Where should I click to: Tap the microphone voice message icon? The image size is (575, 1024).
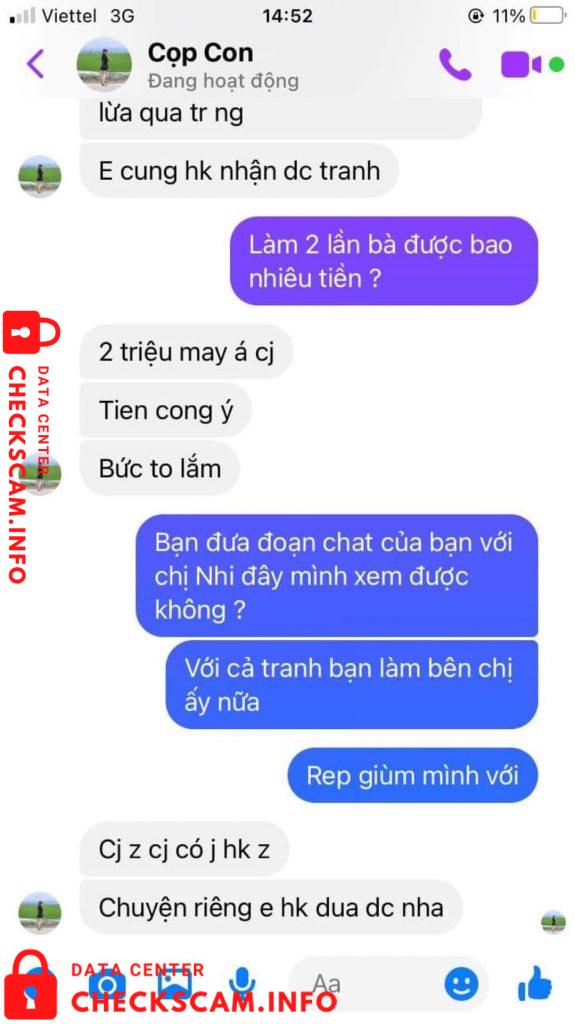(x=242, y=984)
